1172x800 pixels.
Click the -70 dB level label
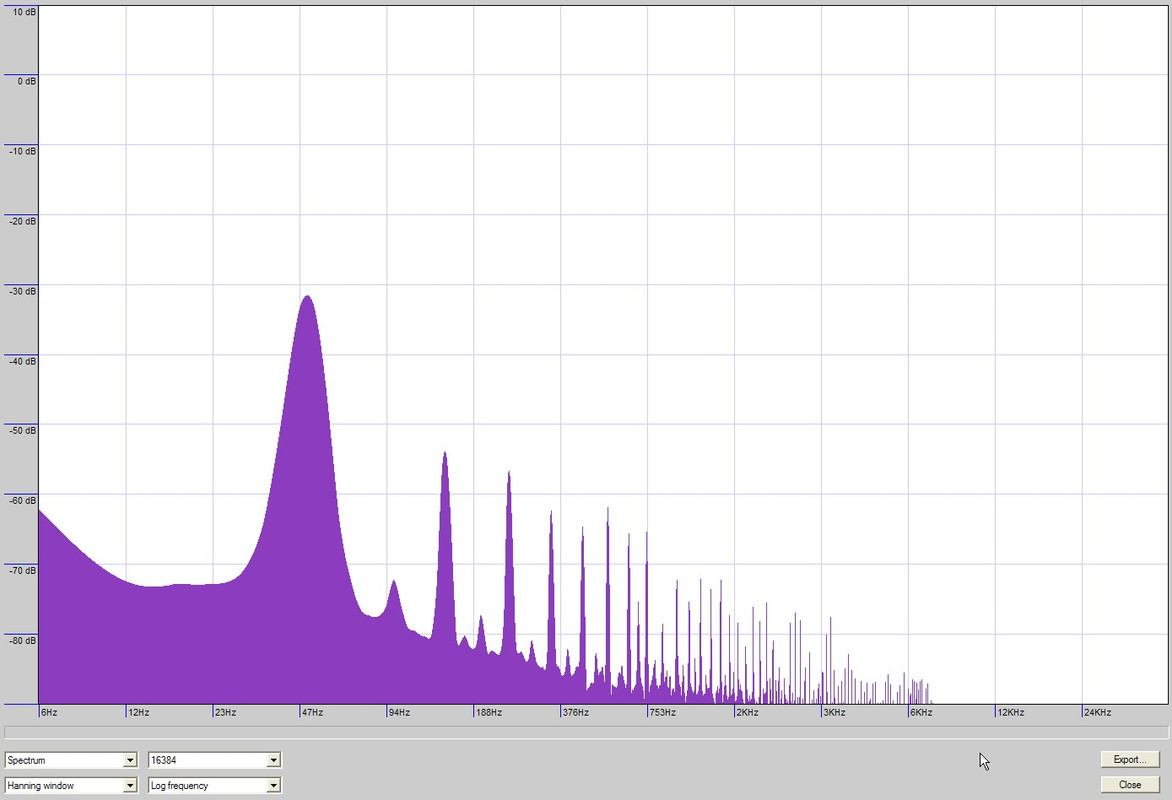(23, 570)
